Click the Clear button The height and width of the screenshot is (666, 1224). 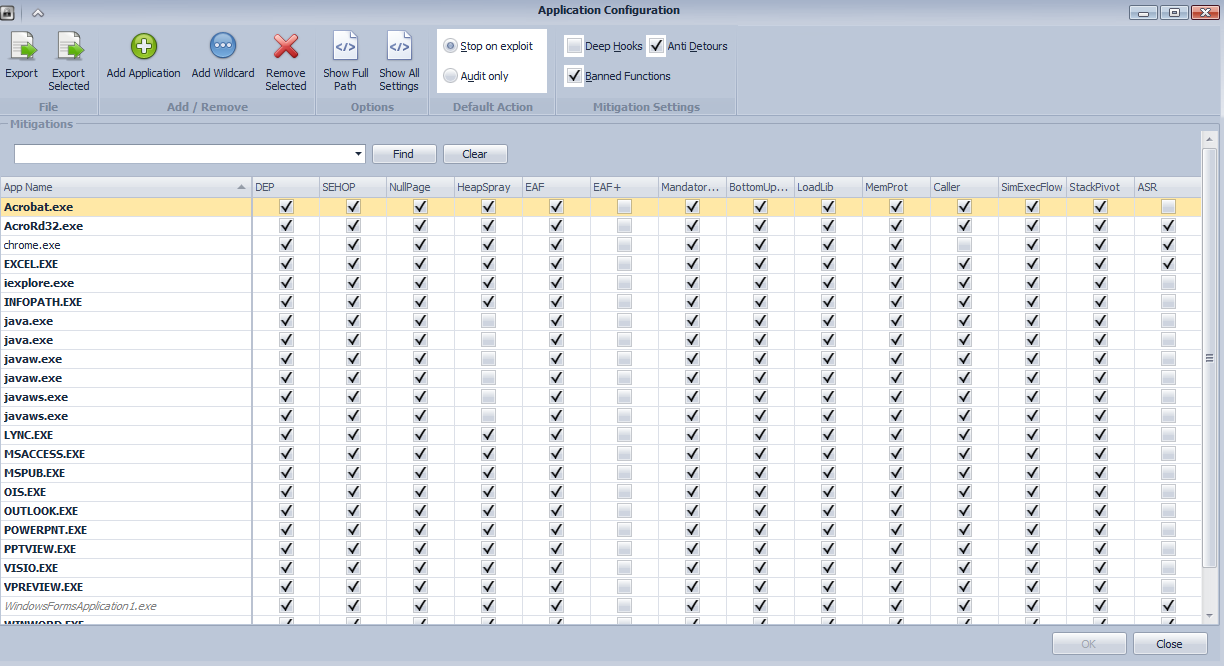[x=475, y=154]
